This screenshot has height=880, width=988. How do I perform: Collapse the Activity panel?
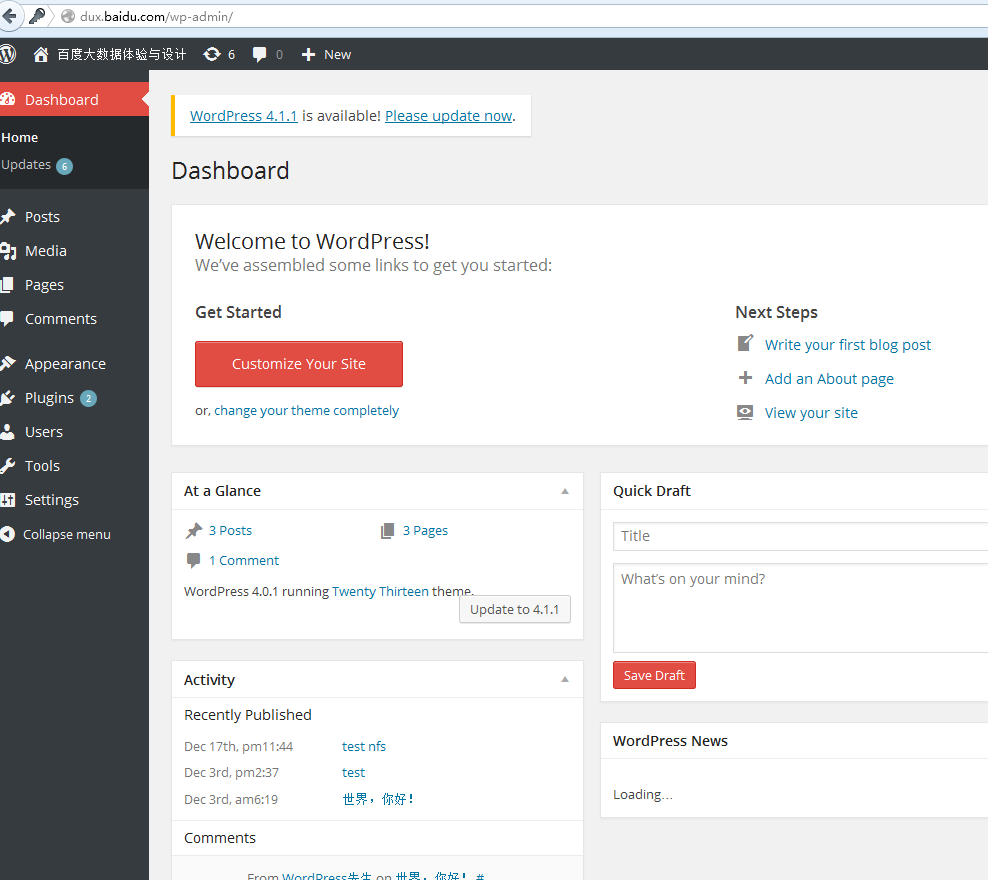(x=565, y=680)
